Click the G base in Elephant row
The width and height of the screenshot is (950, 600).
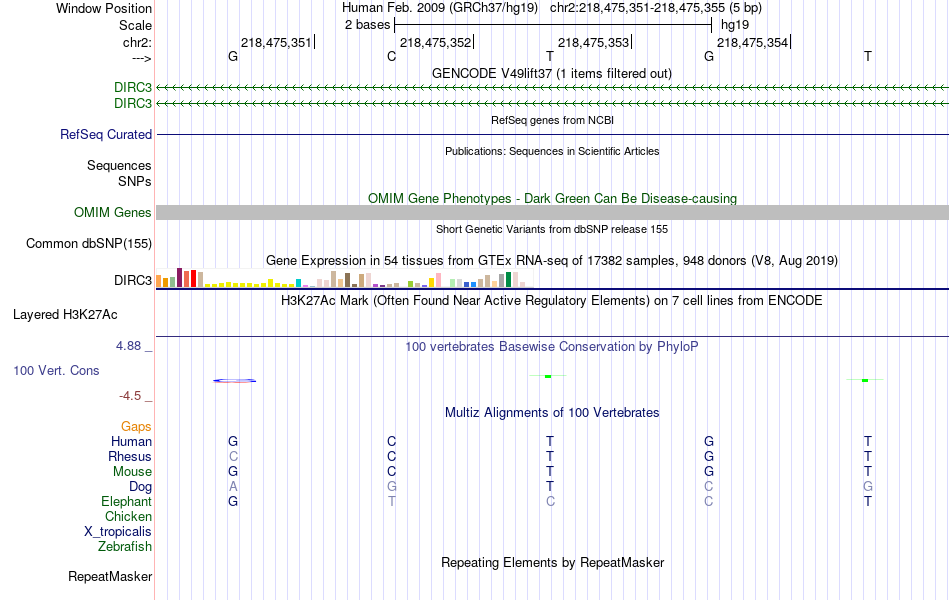coord(233,502)
